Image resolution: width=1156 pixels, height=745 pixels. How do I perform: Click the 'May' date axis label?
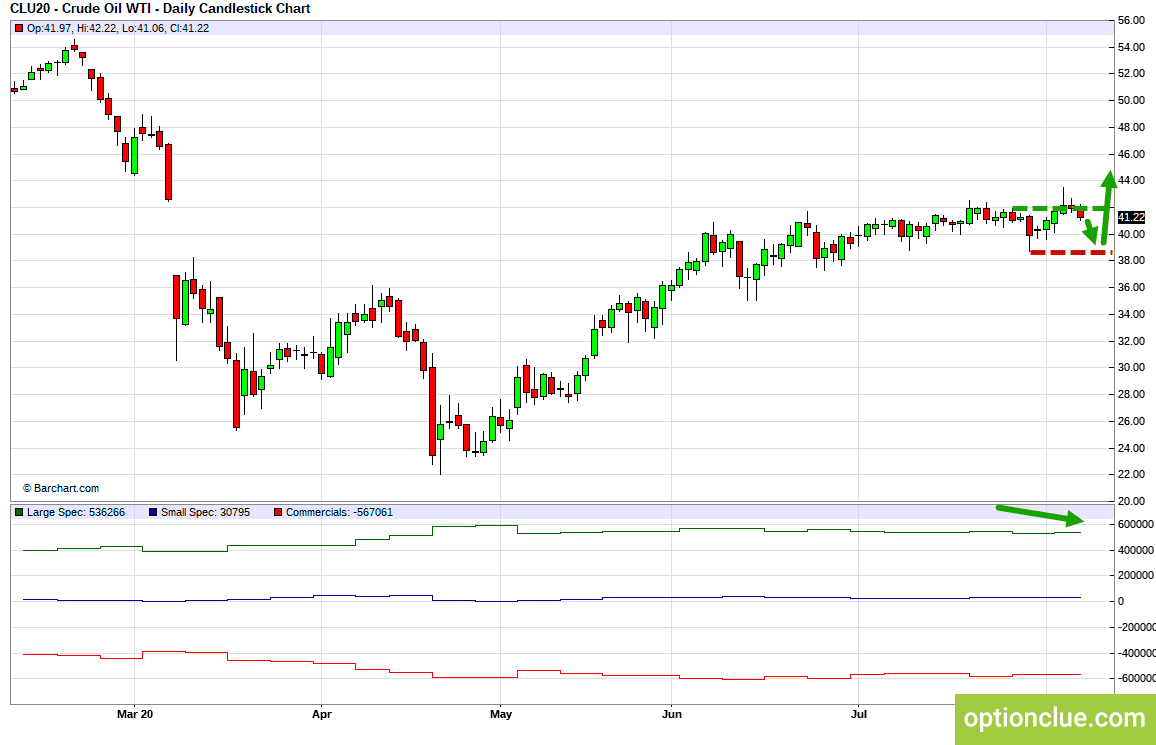click(501, 714)
